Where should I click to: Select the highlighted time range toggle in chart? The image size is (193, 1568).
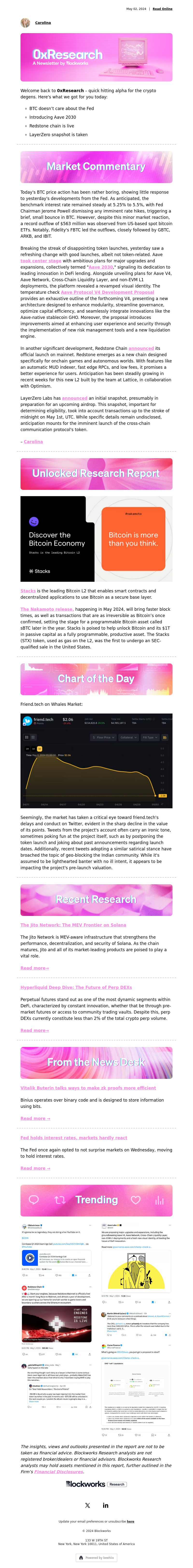(40, 749)
